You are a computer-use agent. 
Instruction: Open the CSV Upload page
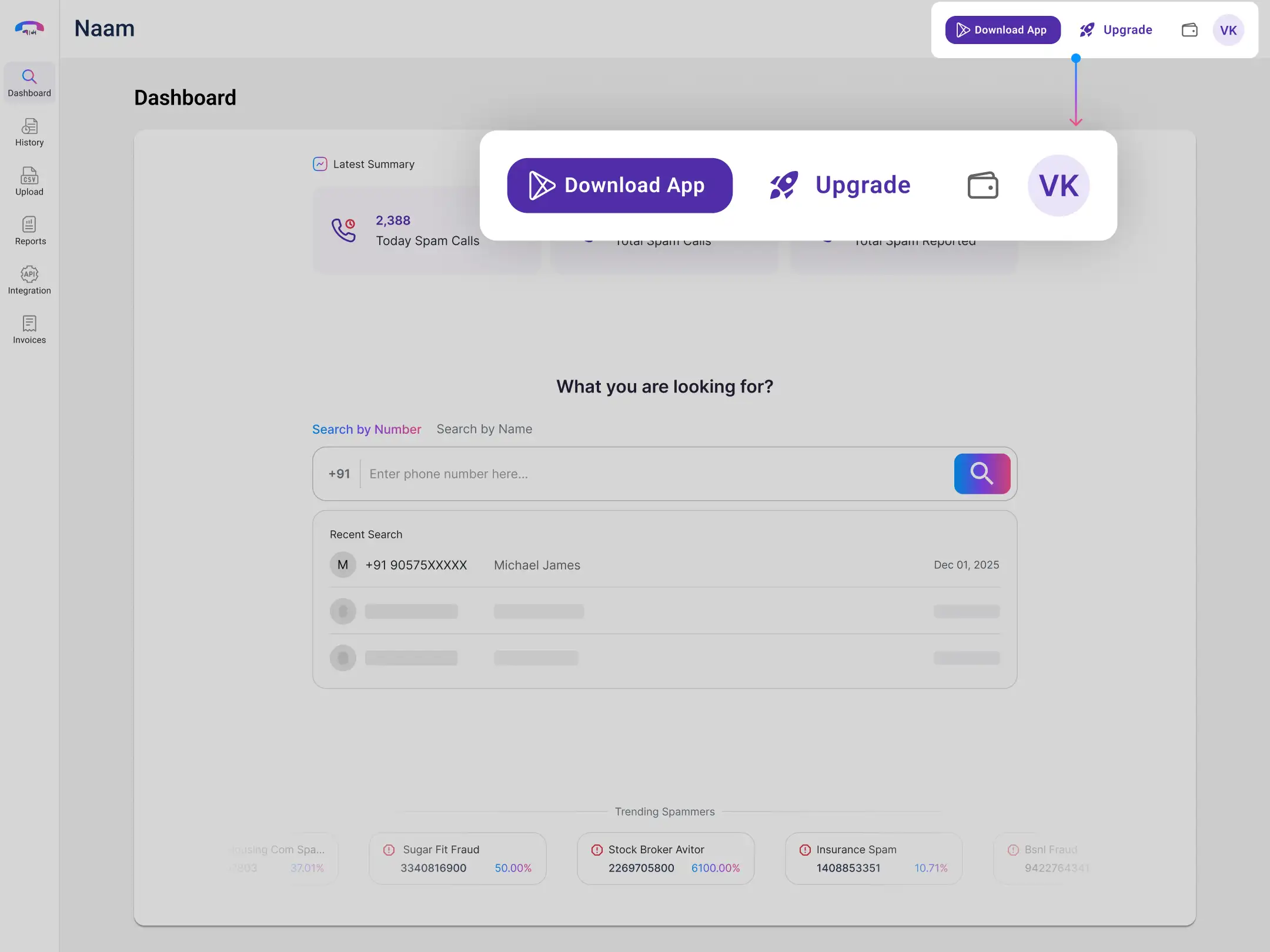pyautogui.click(x=29, y=182)
